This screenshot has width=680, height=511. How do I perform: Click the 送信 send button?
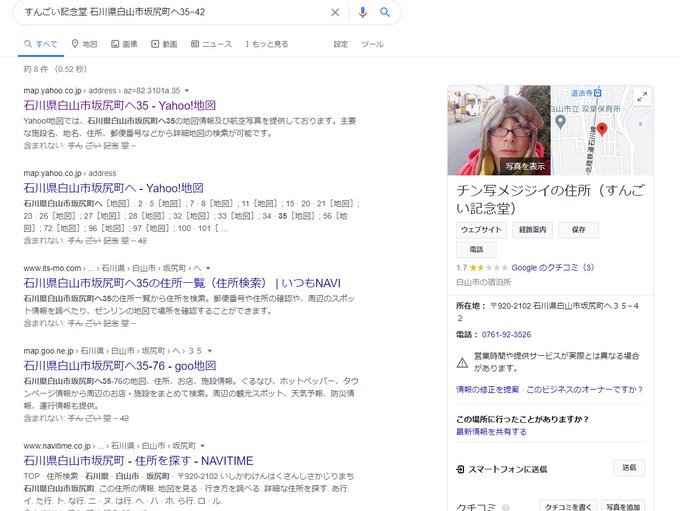coord(629,468)
